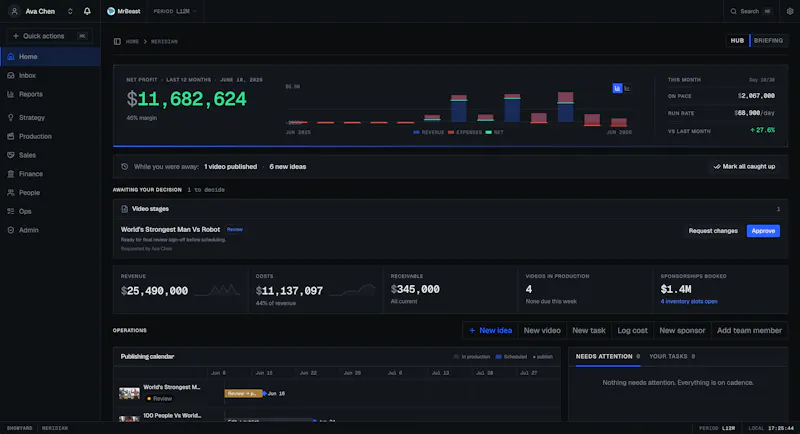Open World's Strongest Man Vs Robot decision
This screenshot has width=800, height=434.
[170, 229]
